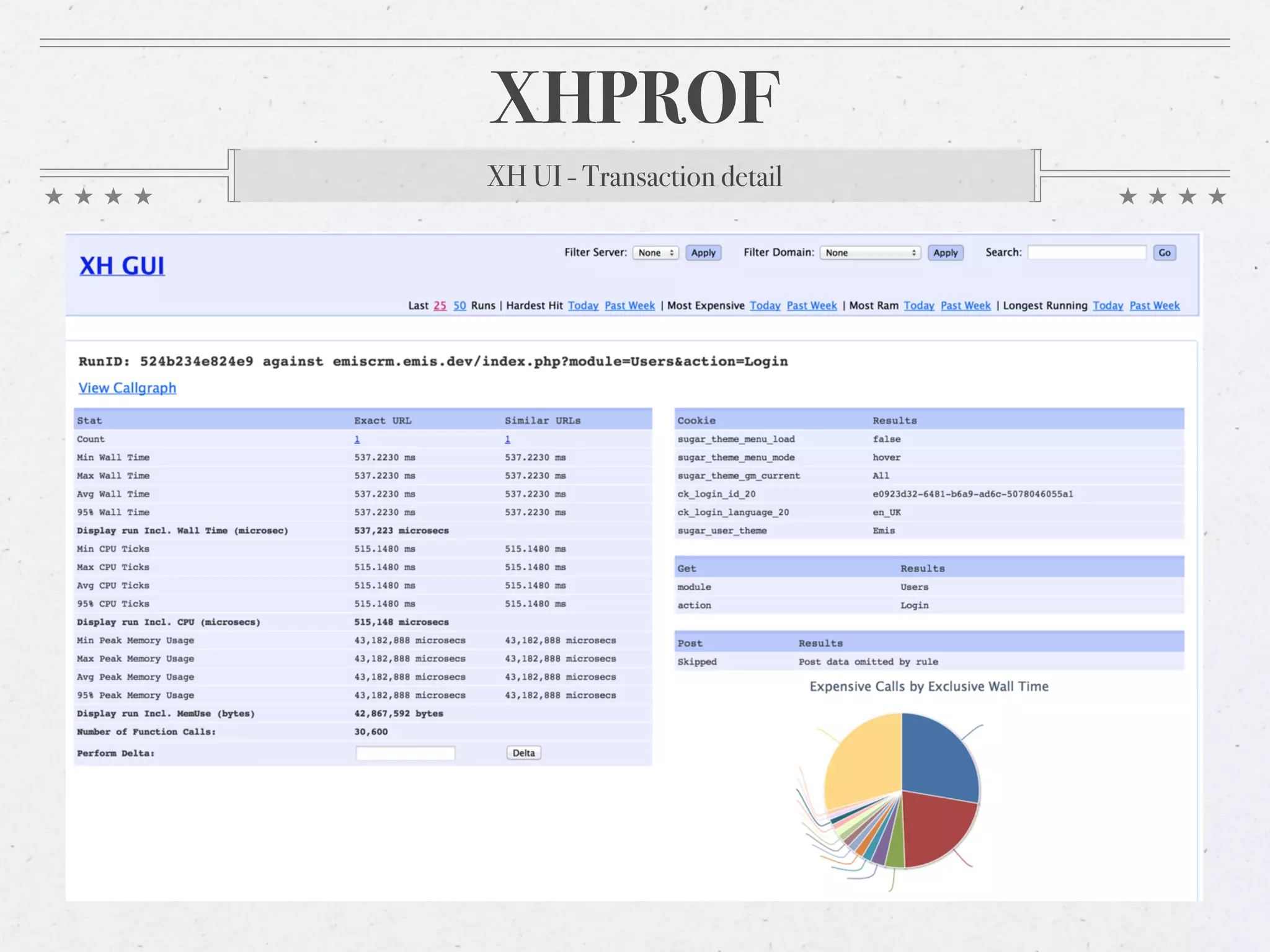
Task: Open Most Ram Today report
Action: [918, 306]
